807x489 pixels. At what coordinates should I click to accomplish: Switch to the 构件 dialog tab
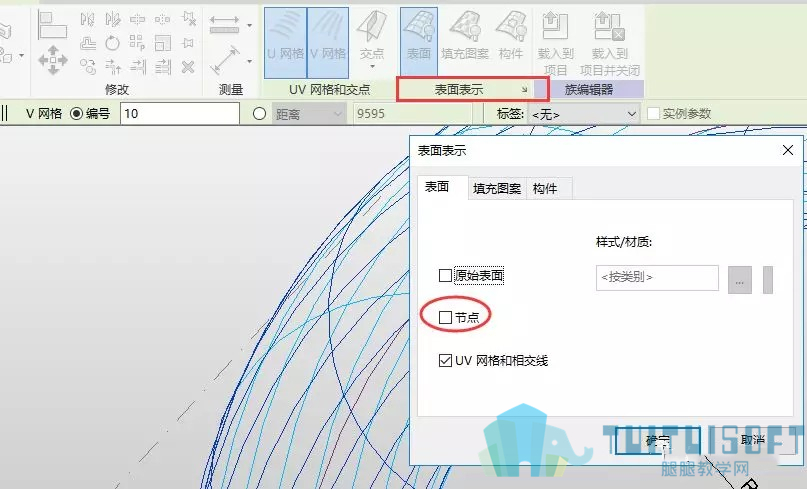545,188
